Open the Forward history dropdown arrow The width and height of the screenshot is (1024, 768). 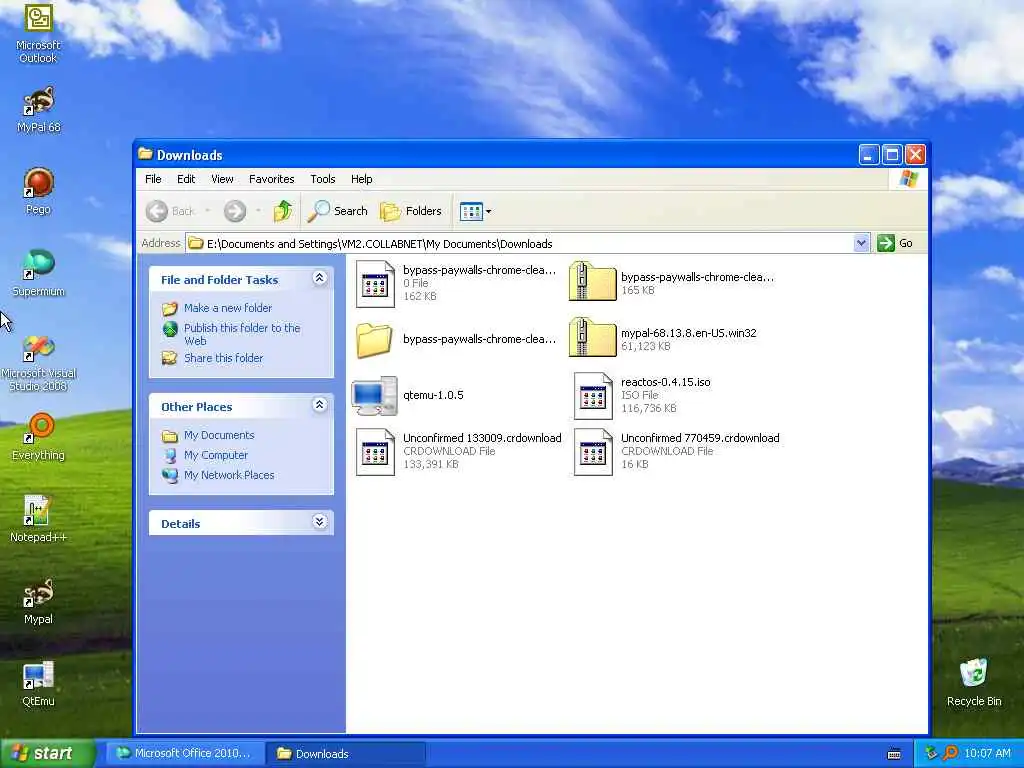(x=258, y=211)
